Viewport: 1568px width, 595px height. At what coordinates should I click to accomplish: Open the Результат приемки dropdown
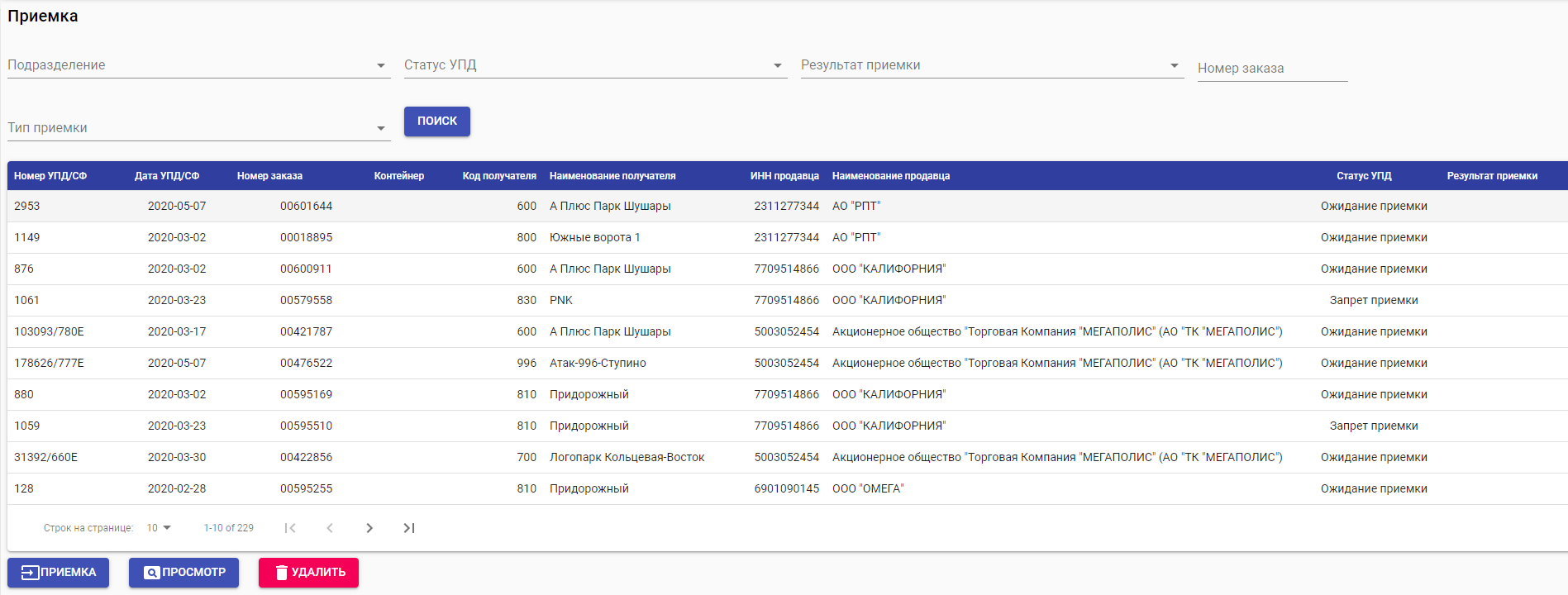click(992, 65)
